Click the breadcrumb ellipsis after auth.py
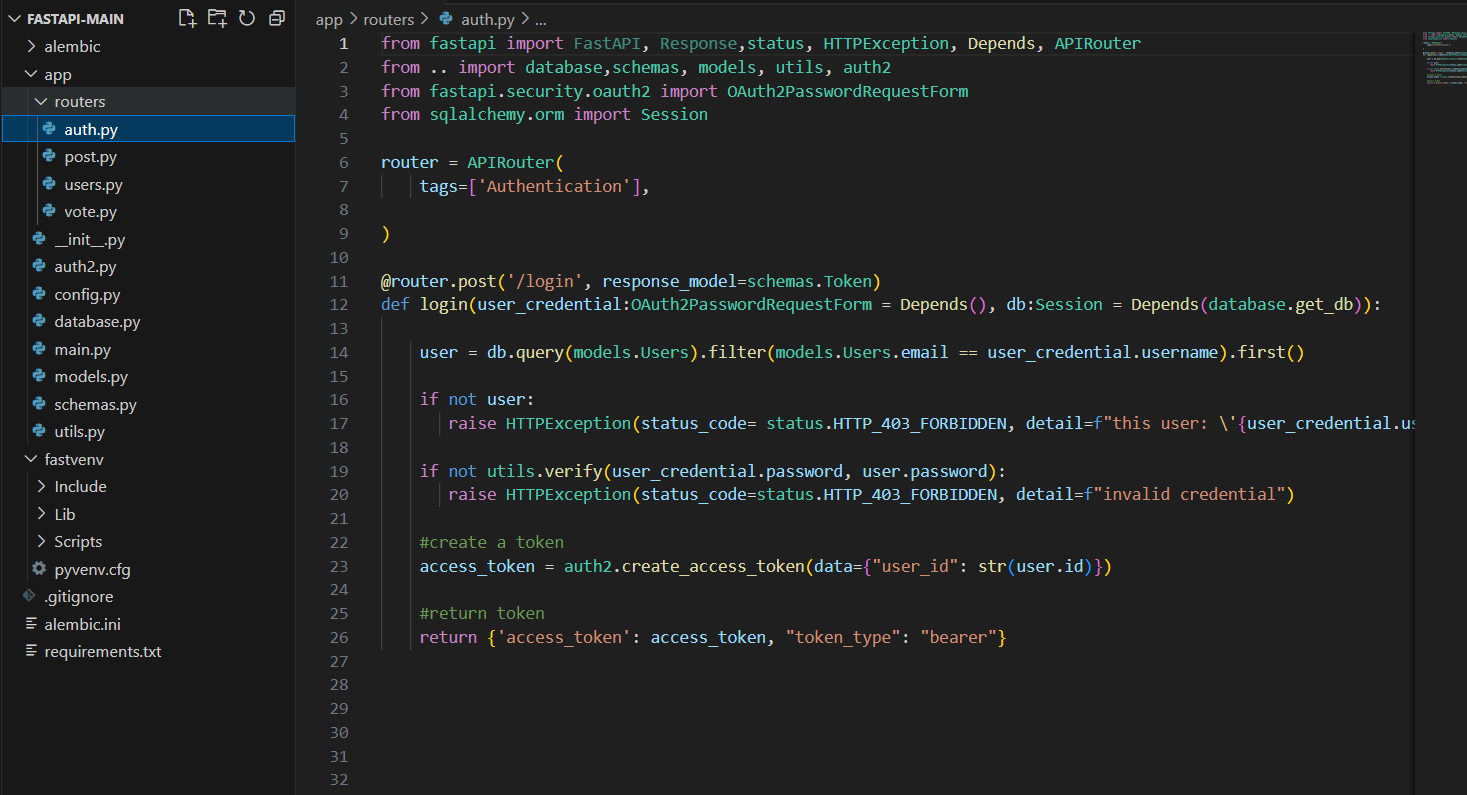Viewport: 1467px width, 795px height. (541, 19)
